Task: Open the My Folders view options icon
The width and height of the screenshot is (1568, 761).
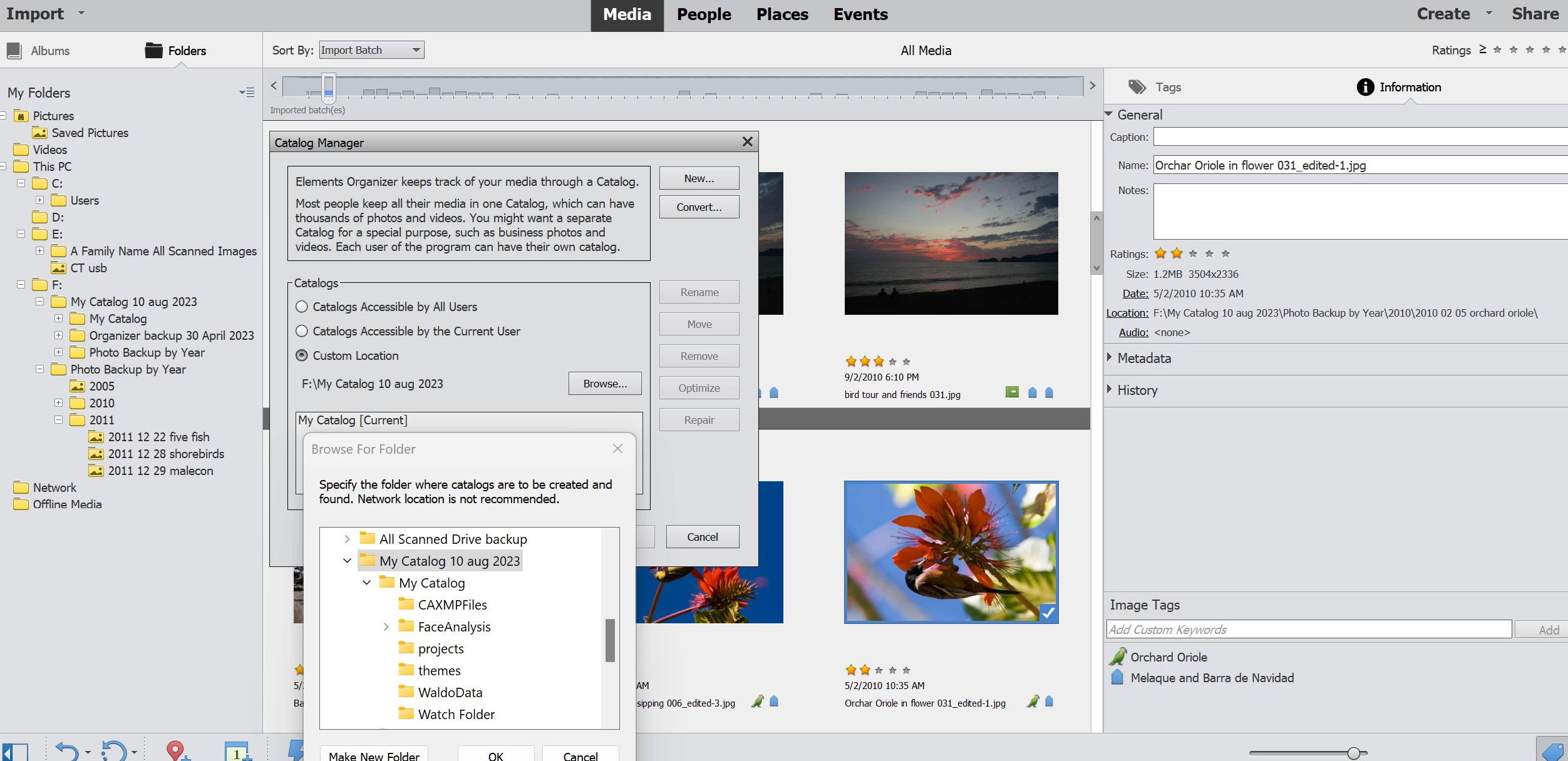Action: tap(247, 93)
